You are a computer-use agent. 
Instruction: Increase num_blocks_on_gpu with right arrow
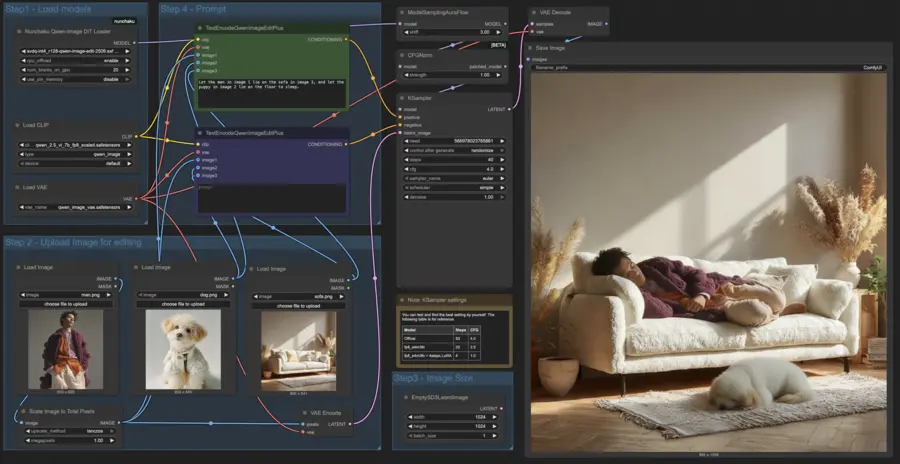pos(127,70)
